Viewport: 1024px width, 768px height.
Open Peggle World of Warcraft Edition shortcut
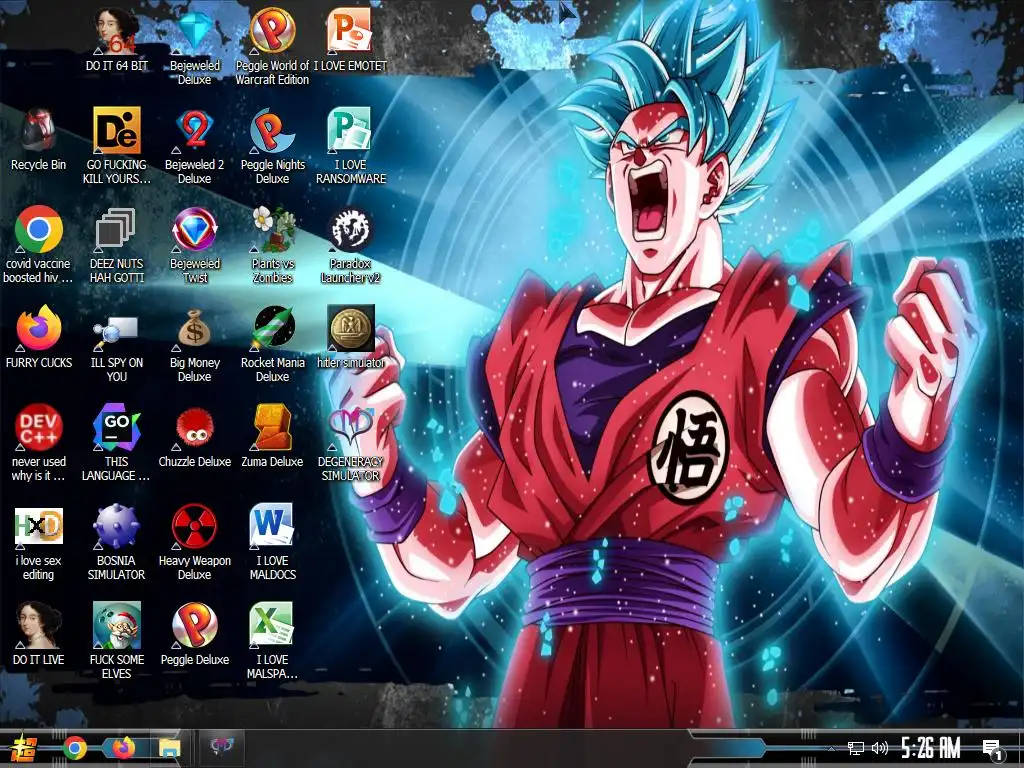(272, 46)
